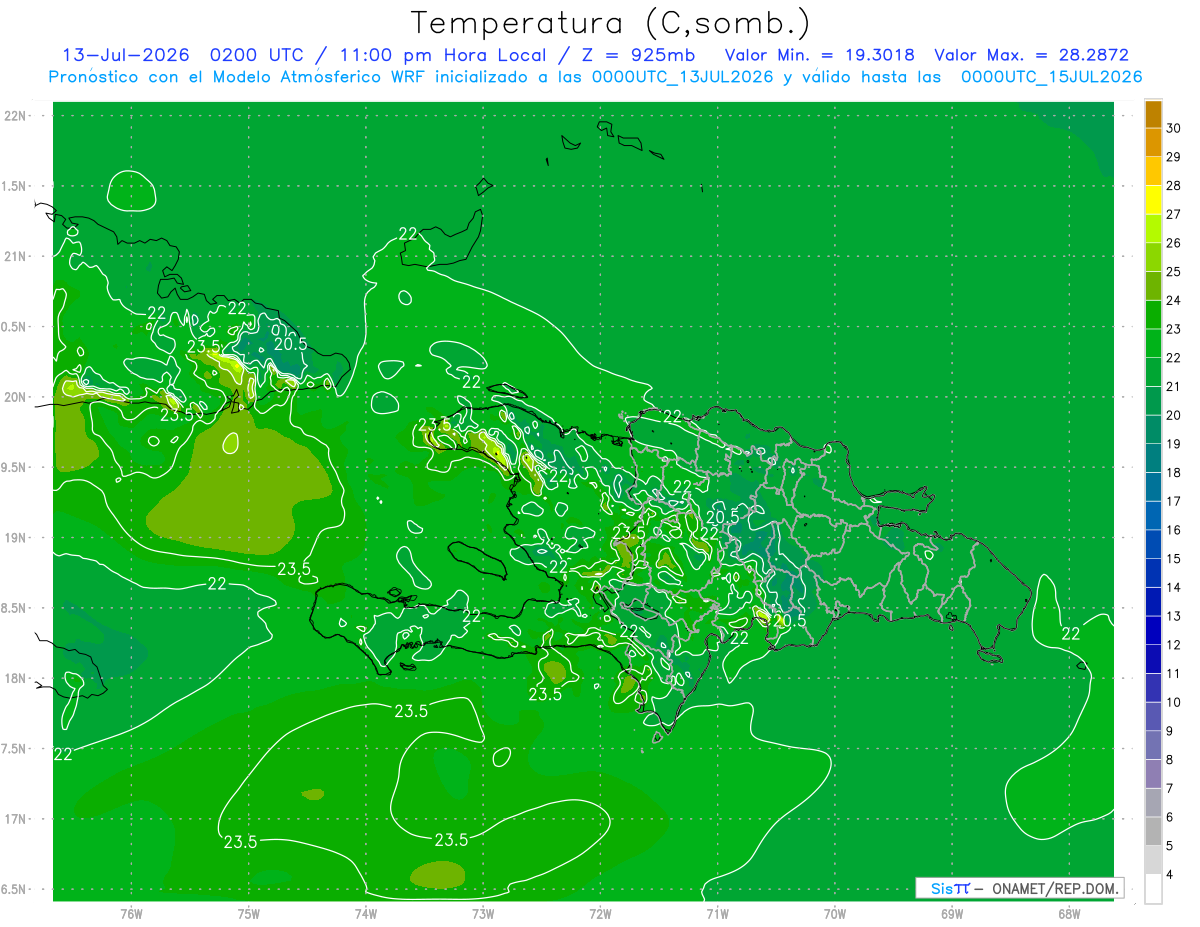The image size is (1200, 927).
Task: Click the 21N latitude axis label
Action: click(16, 256)
